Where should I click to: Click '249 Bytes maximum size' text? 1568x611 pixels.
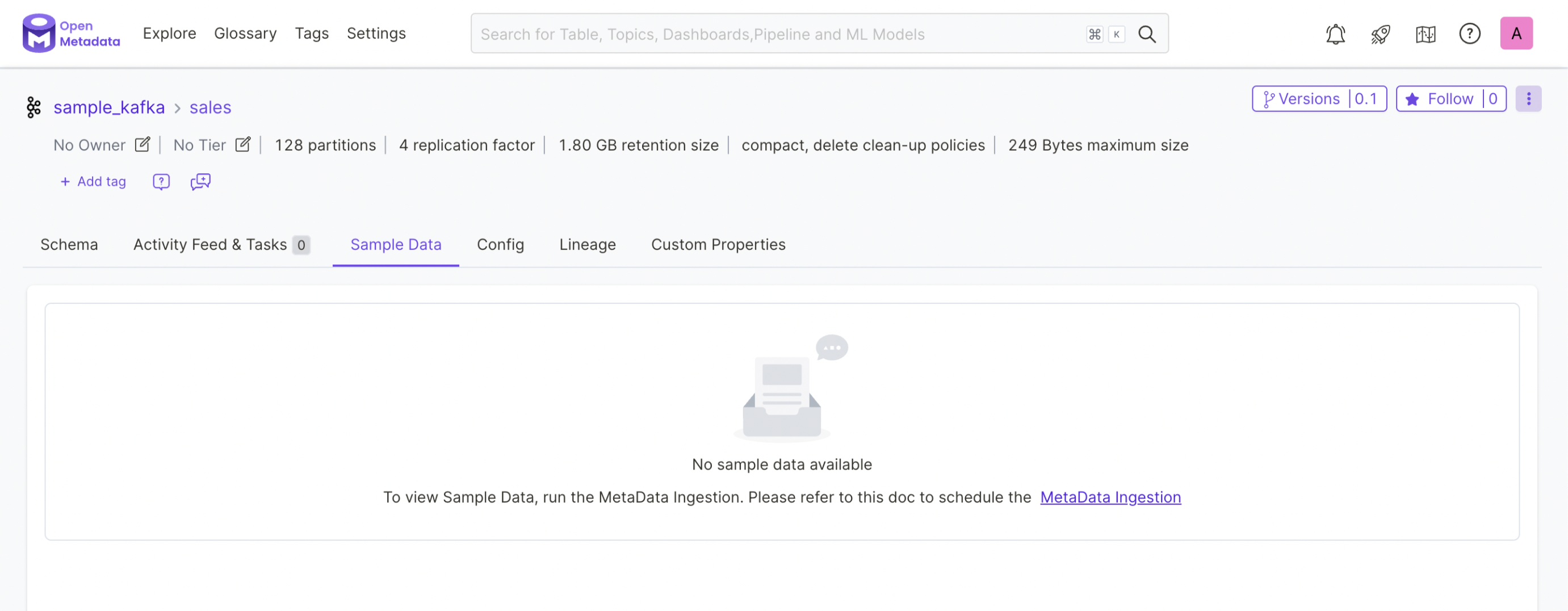coord(1098,145)
